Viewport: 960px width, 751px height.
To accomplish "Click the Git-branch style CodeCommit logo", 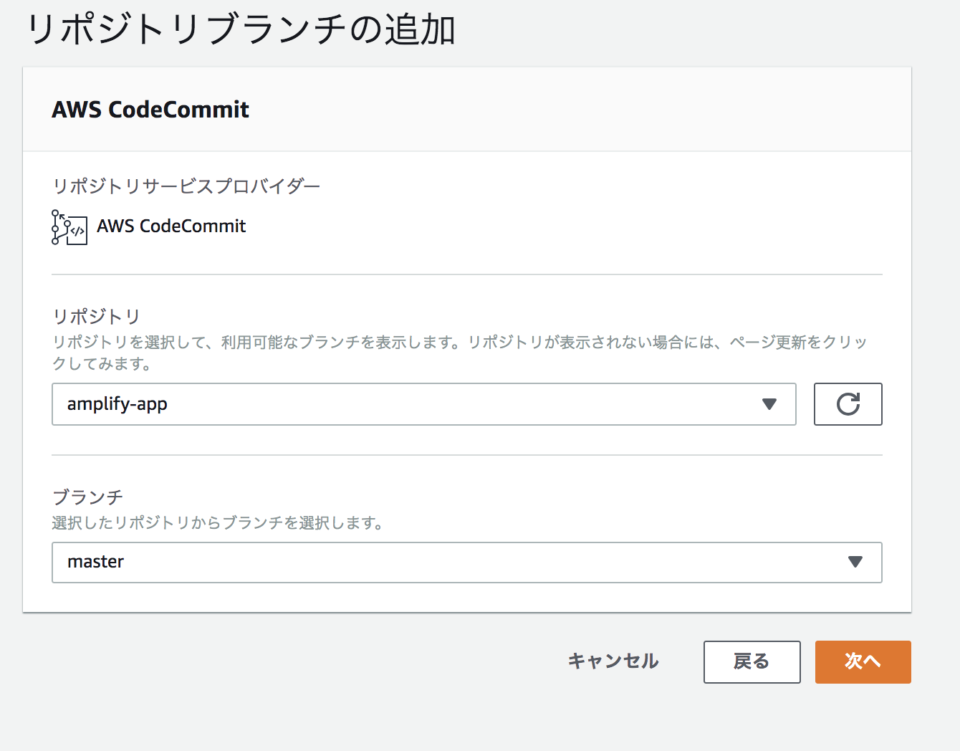I will point(68,226).
